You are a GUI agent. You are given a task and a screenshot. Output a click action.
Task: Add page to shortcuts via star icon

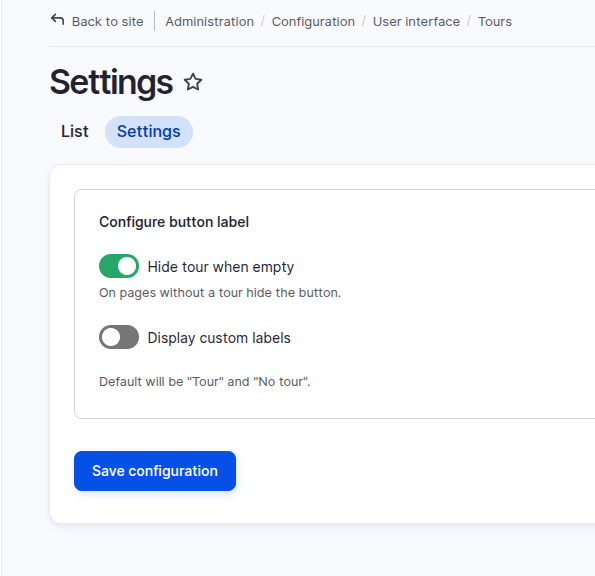pyautogui.click(x=193, y=82)
